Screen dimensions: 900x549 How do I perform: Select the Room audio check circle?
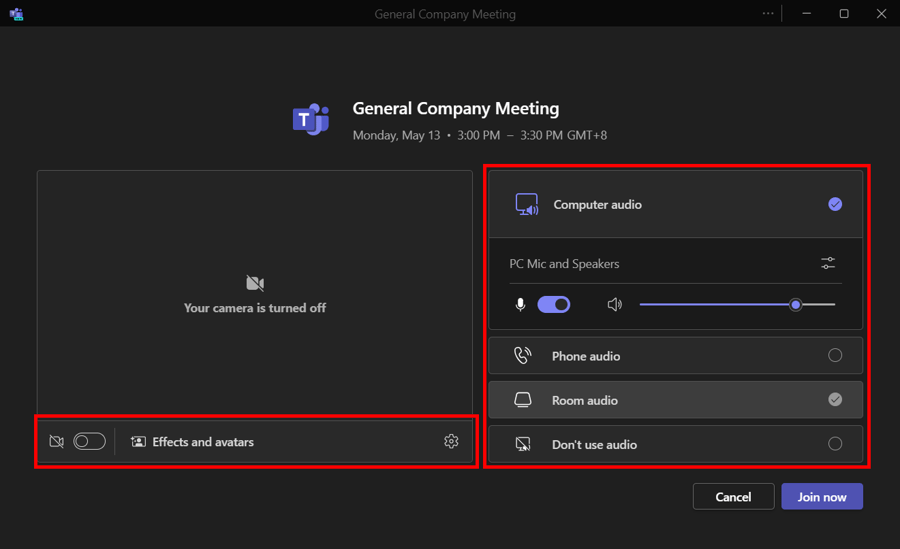835,399
